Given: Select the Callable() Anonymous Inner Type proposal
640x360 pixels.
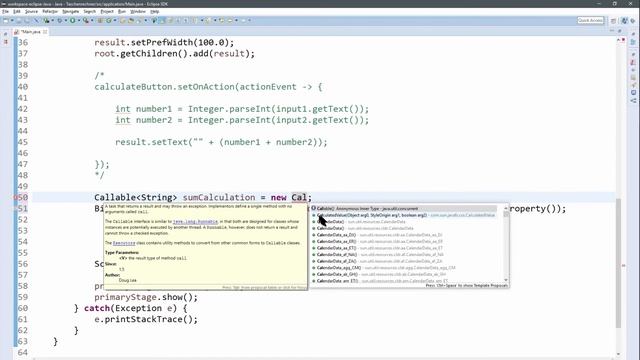Looking at the screenshot, I should [x=404, y=209].
